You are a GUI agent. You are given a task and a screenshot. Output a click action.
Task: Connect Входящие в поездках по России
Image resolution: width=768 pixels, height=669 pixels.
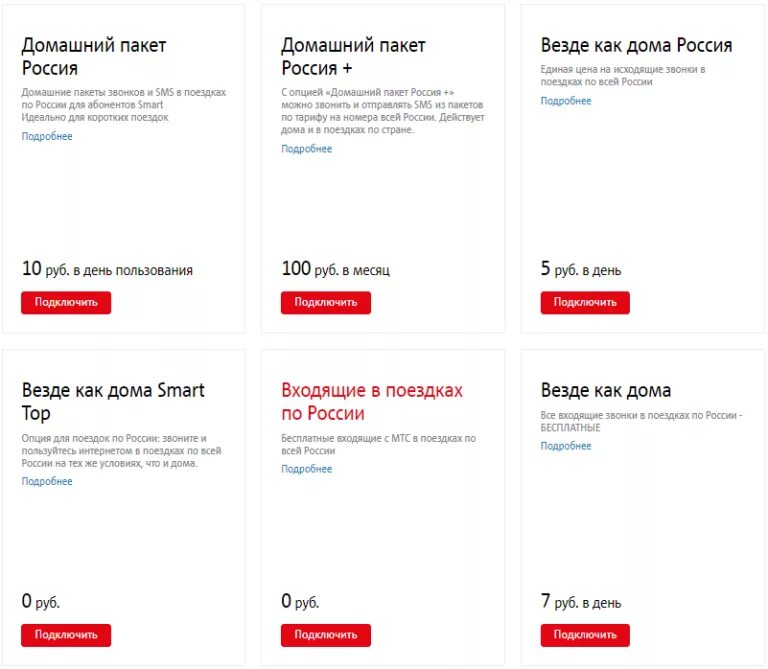coord(326,635)
